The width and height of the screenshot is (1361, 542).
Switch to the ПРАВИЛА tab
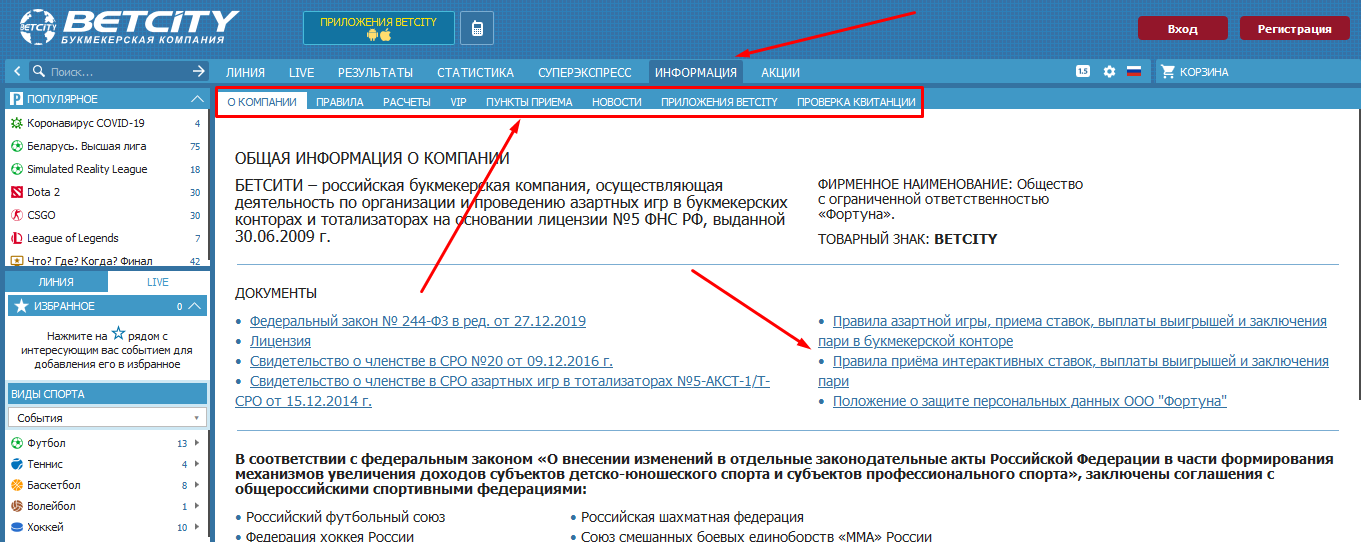click(340, 102)
